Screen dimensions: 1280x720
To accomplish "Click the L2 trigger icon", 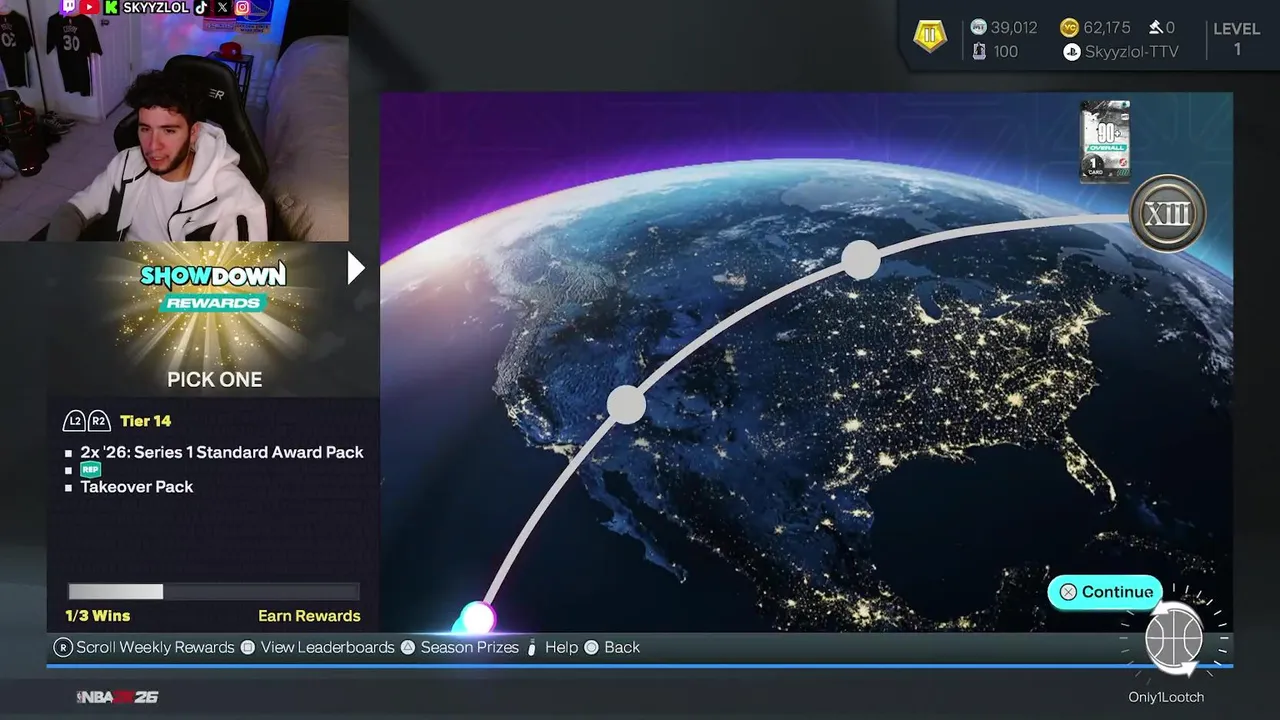I will coord(74,421).
